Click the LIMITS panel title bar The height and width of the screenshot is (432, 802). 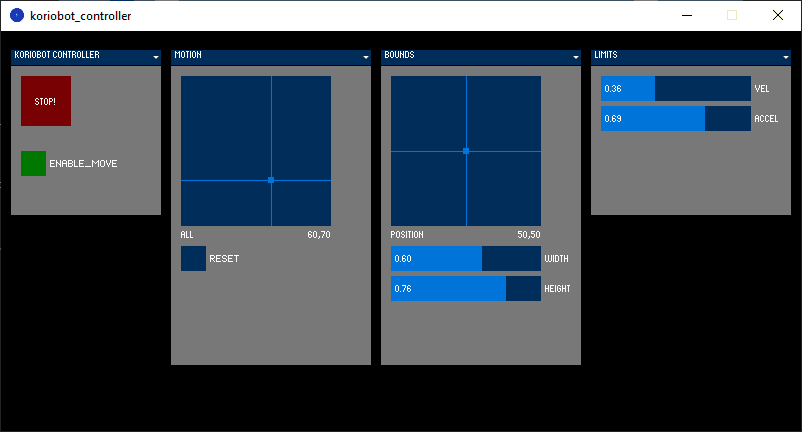(x=690, y=57)
